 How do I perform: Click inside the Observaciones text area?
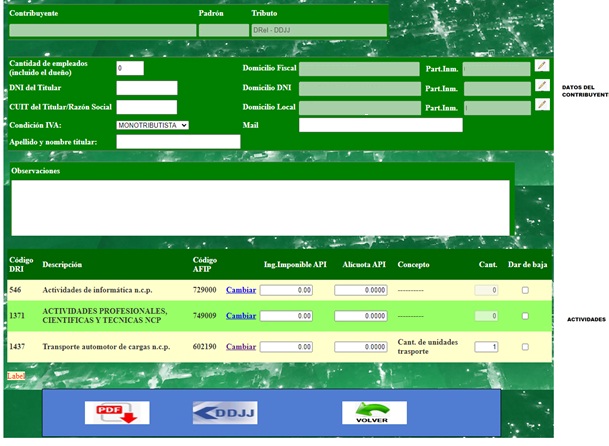(x=260, y=207)
